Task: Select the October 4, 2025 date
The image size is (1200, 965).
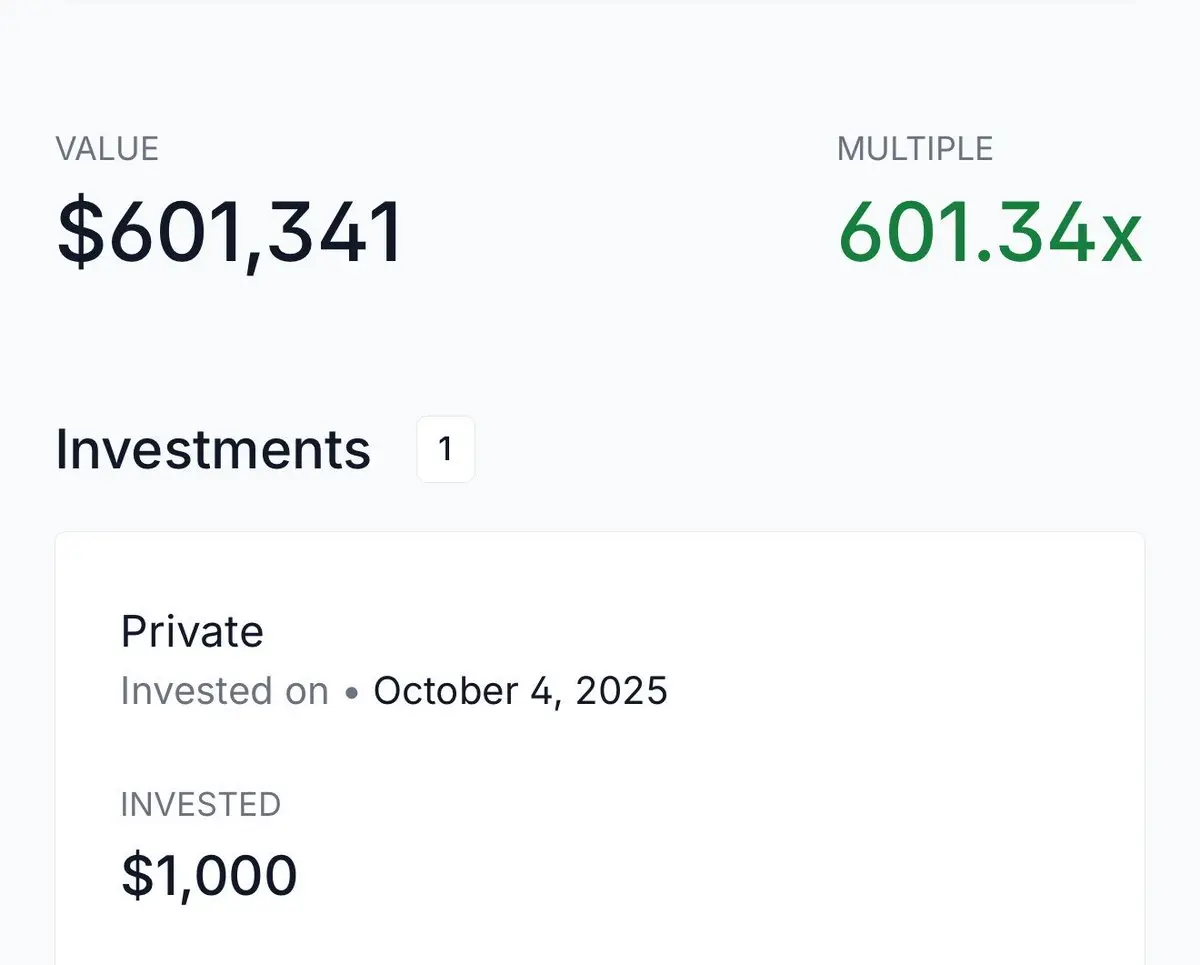Action: click(521, 691)
